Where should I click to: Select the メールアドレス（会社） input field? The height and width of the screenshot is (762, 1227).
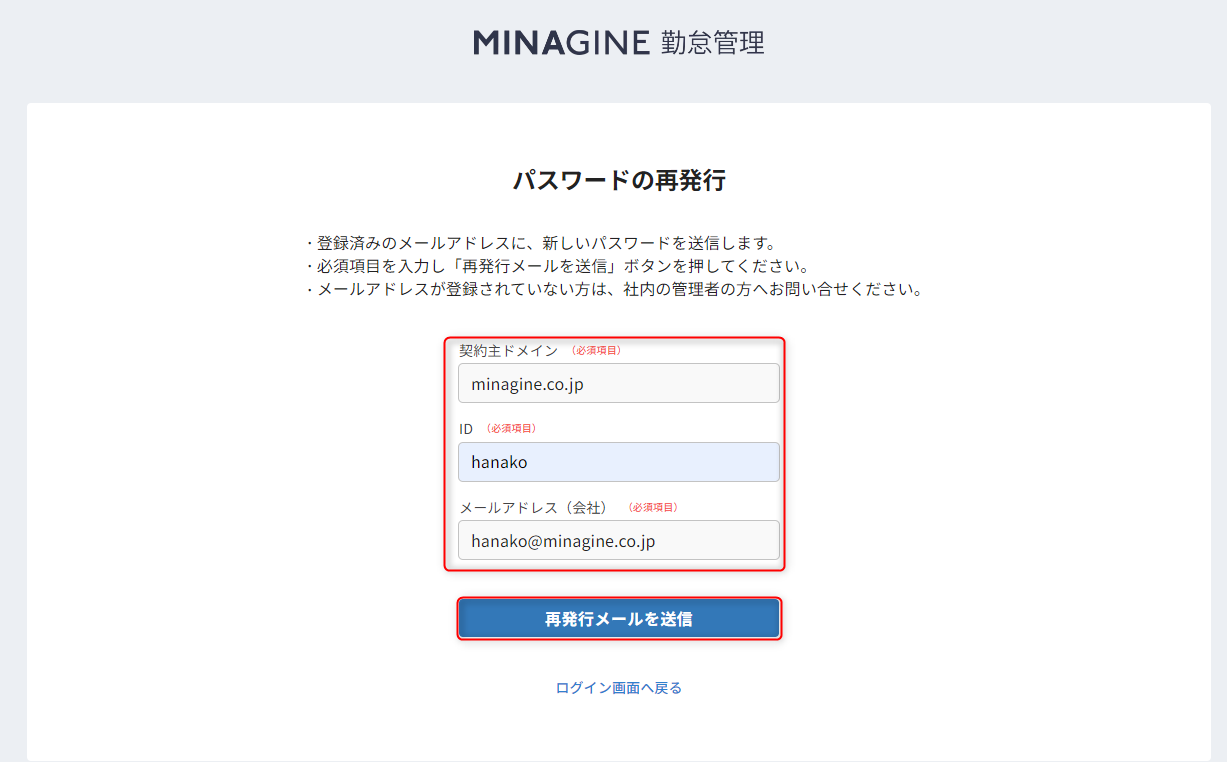coord(619,540)
